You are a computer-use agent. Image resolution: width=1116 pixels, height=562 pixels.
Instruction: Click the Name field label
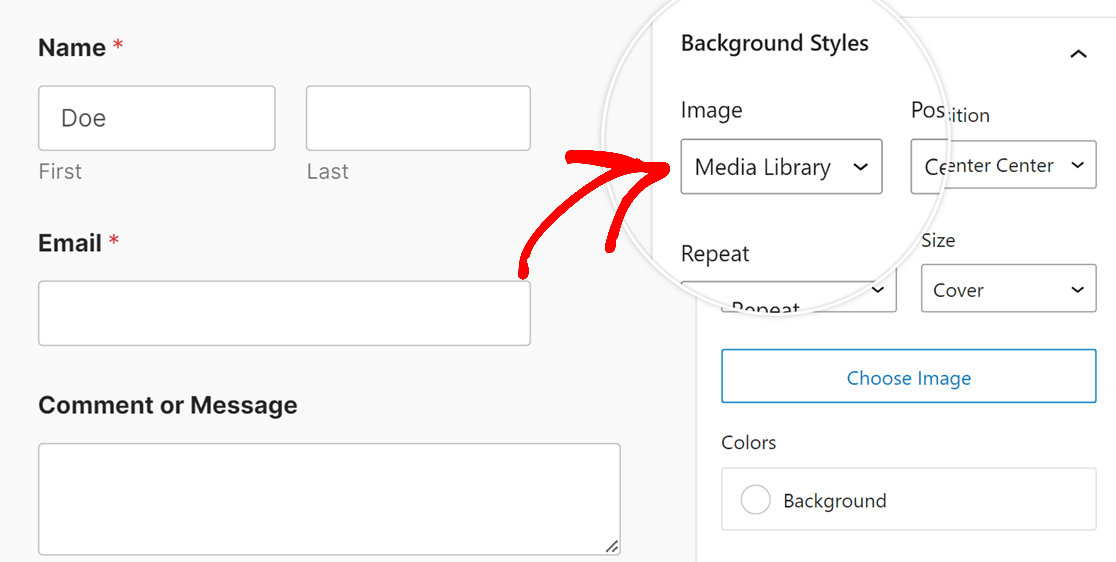(72, 48)
